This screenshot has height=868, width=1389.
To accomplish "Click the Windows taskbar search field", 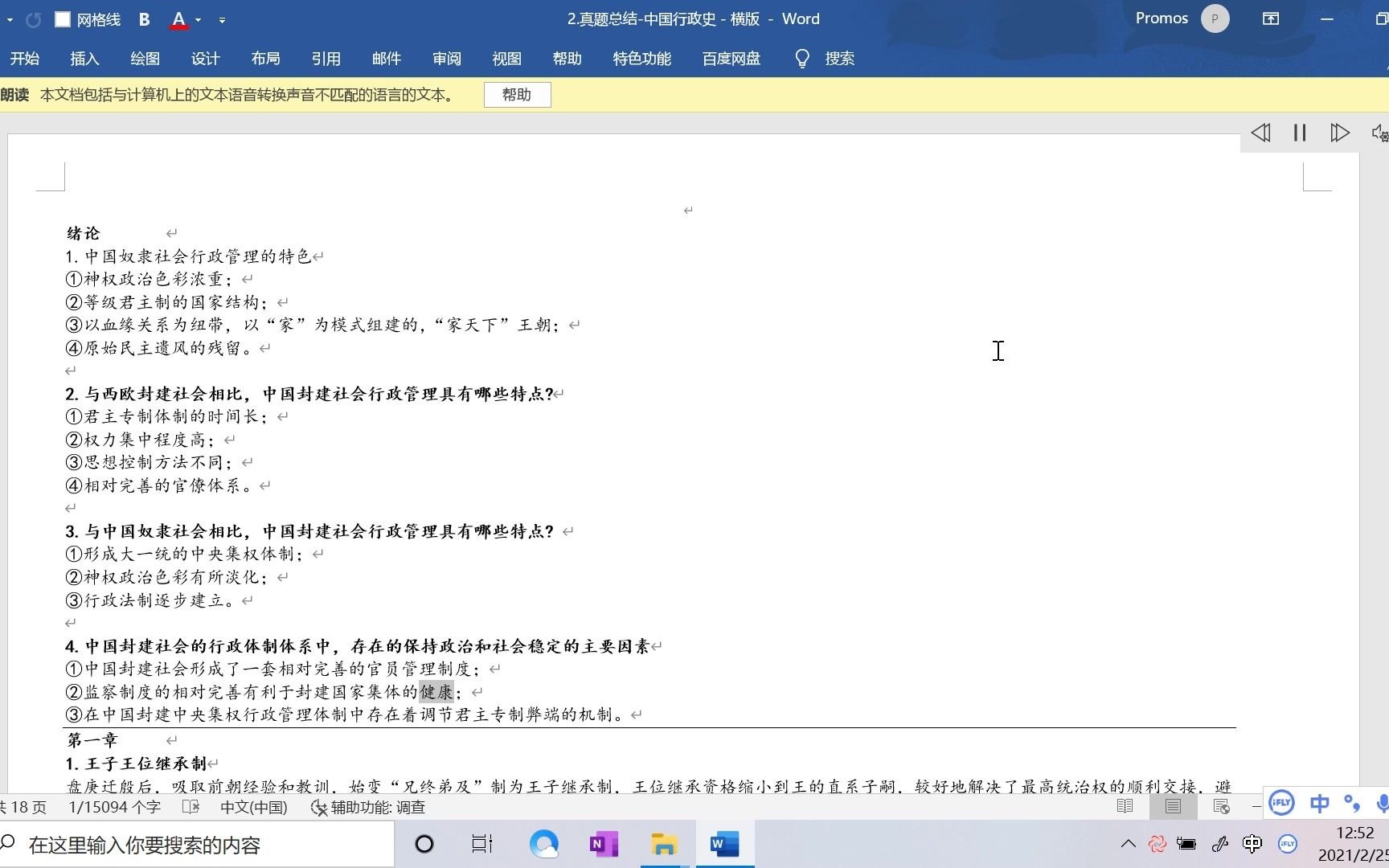I will 197,845.
